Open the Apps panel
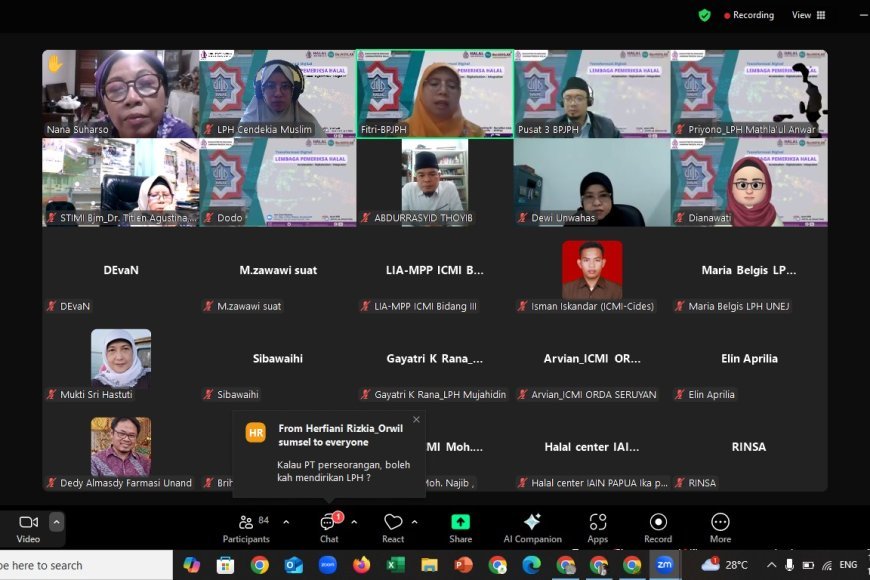 [598, 528]
